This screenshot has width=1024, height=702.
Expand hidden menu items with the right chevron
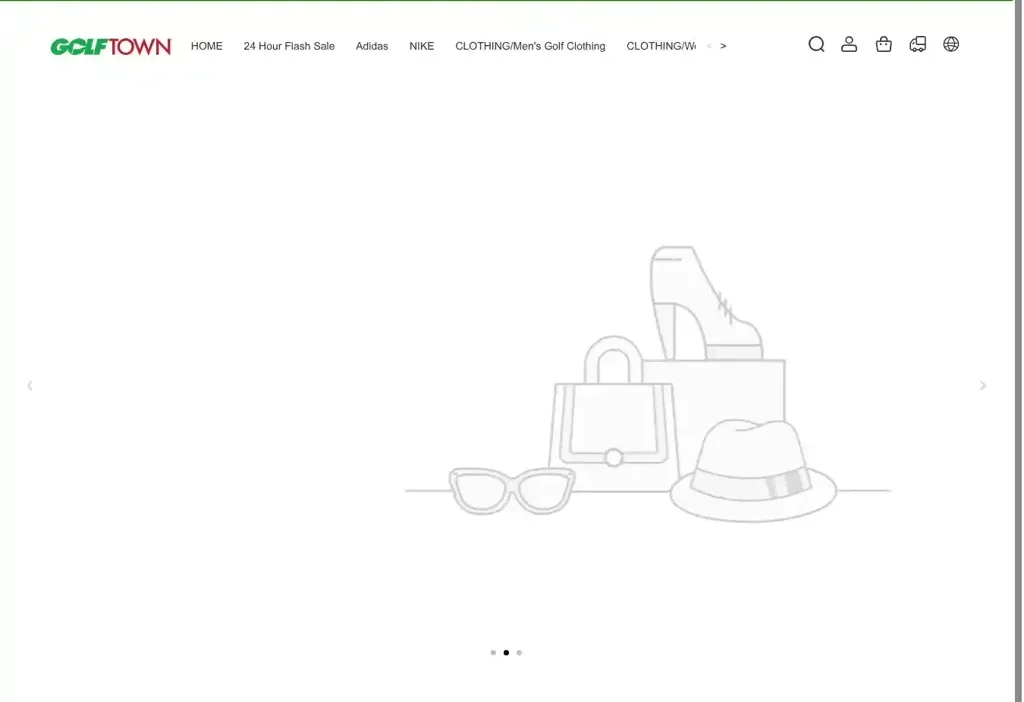pyautogui.click(x=722, y=45)
